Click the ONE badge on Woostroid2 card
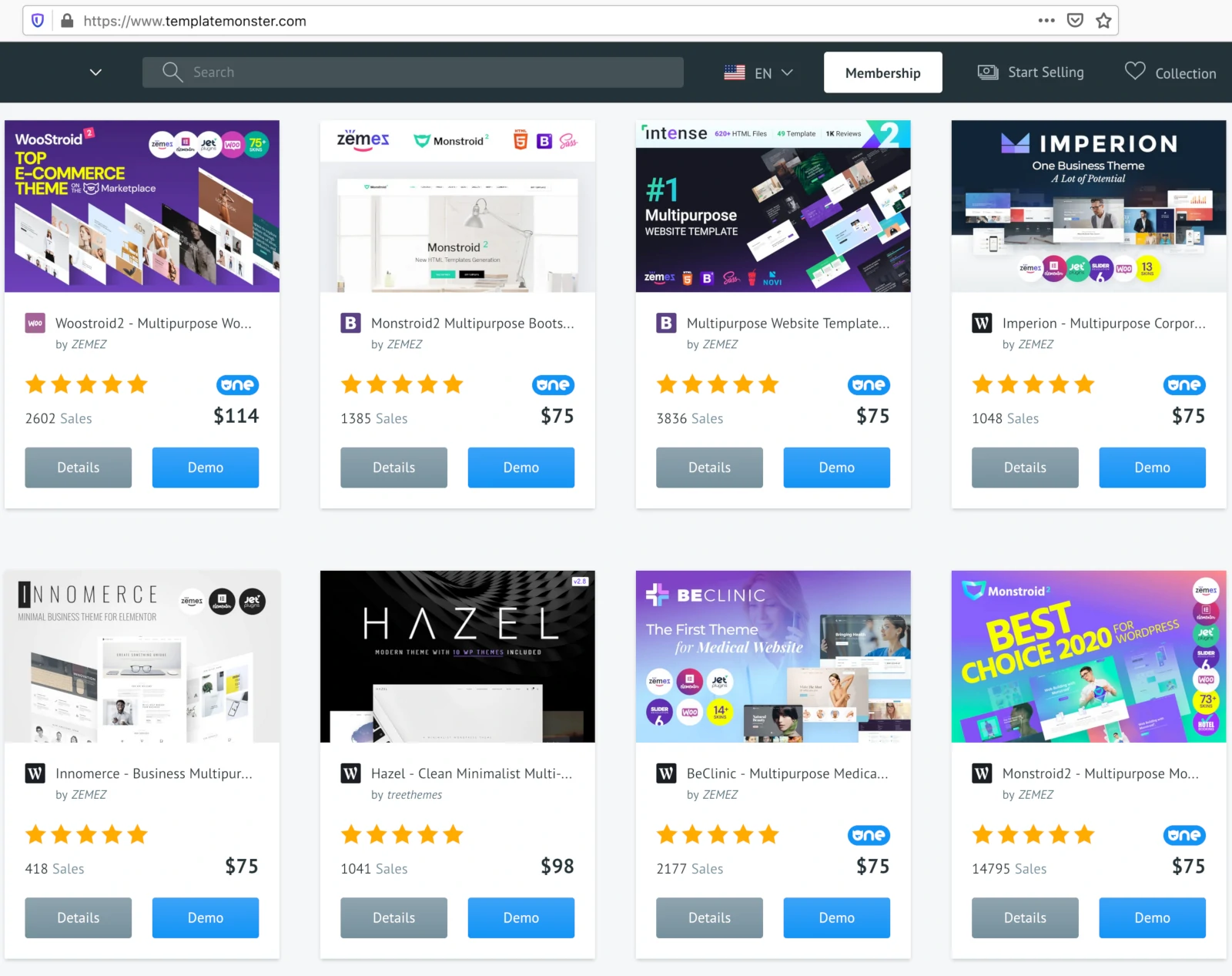1232x976 pixels. click(237, 385)
